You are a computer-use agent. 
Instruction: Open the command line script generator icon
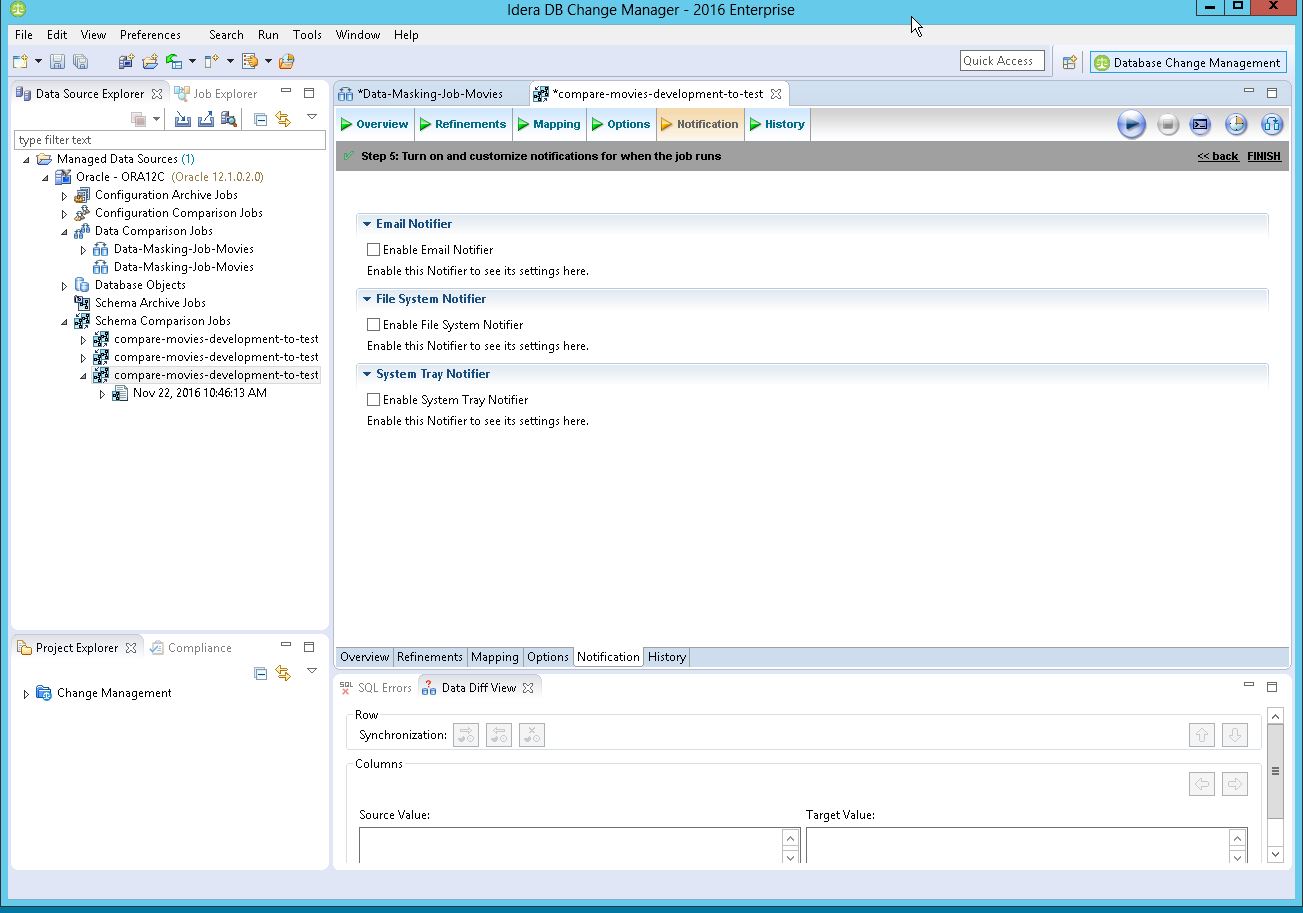[x=1200, y=125]
